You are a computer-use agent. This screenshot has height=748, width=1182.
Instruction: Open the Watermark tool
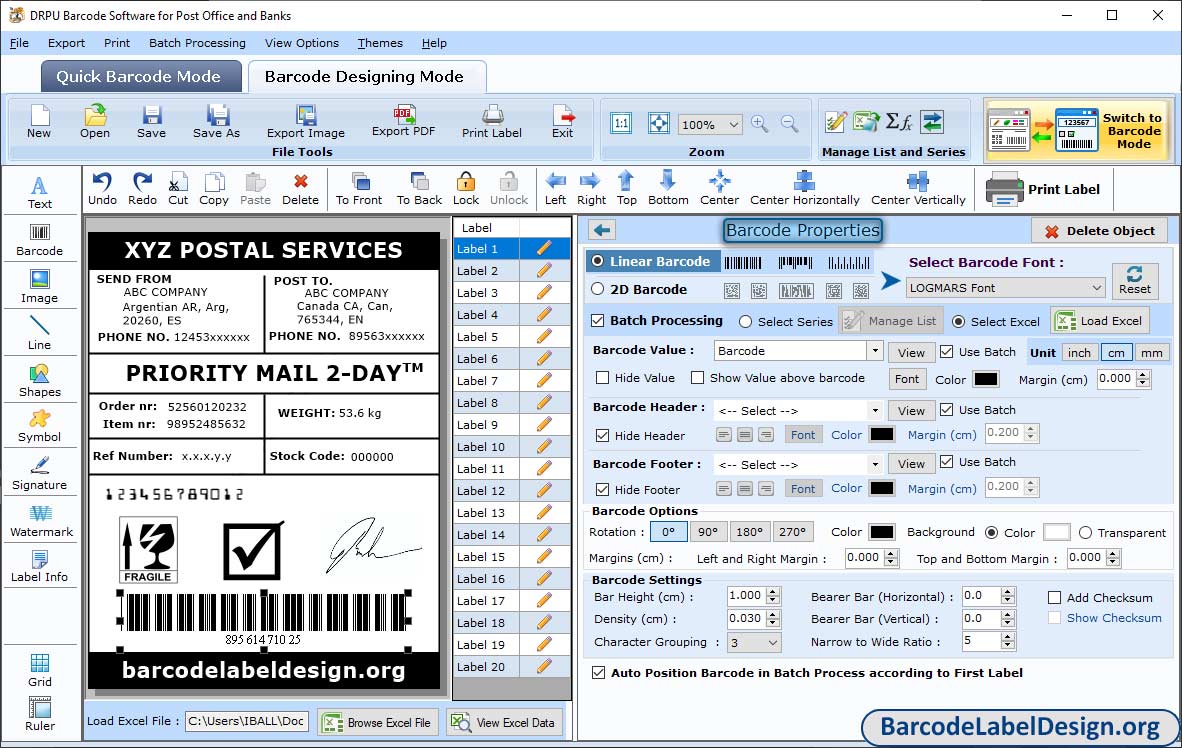click(41, 521)
